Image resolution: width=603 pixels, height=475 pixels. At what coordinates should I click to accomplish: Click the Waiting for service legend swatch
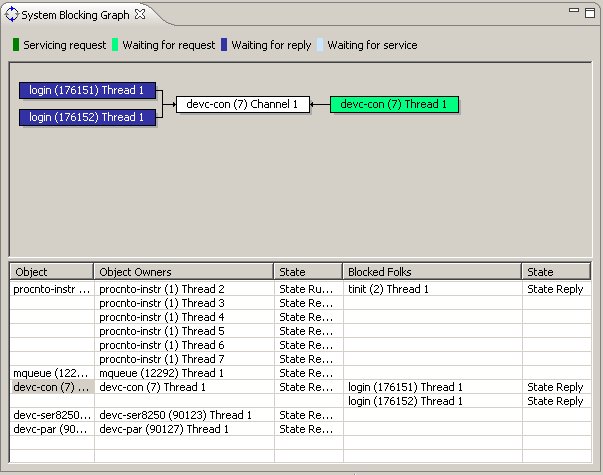(x=320, y=45)
